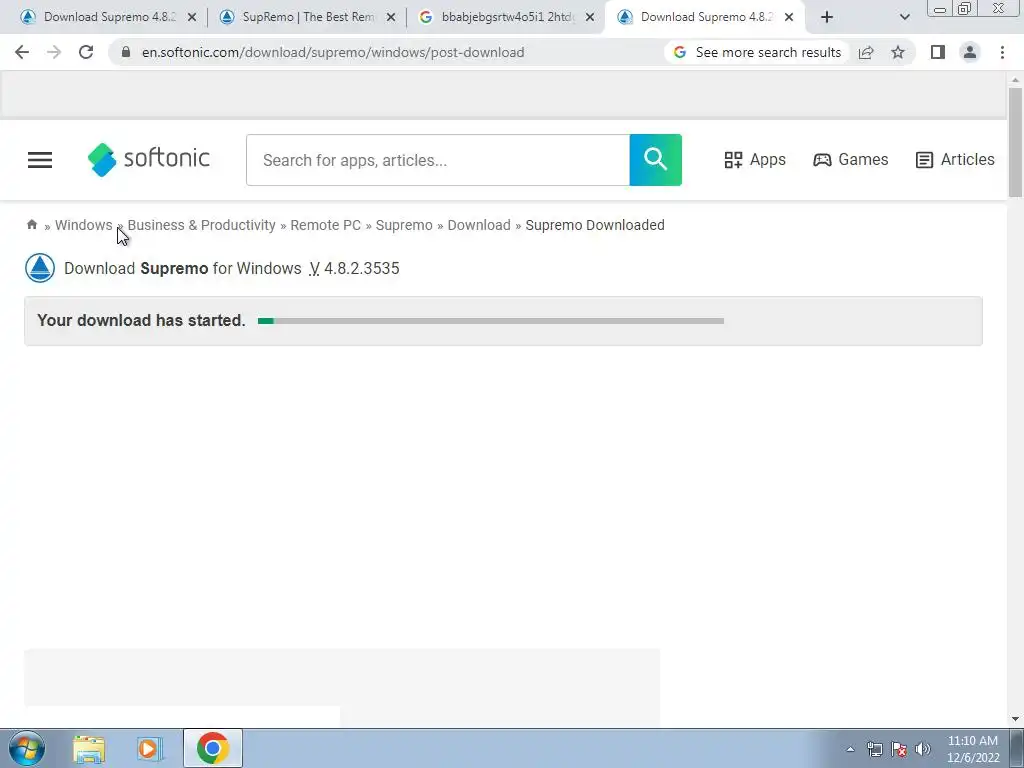This screenshot has width=1024, height=768.
Task: Share this page via share icon
Action: tap(866, 52)
